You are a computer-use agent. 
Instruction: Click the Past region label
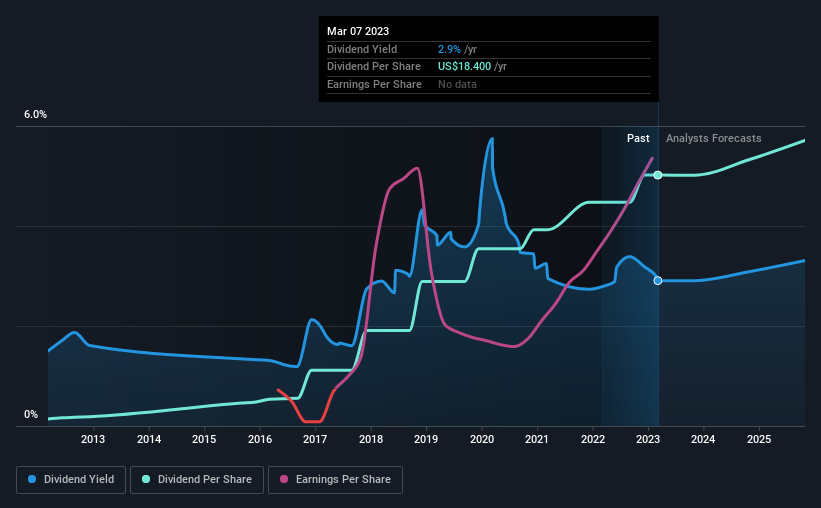[638, 138]
